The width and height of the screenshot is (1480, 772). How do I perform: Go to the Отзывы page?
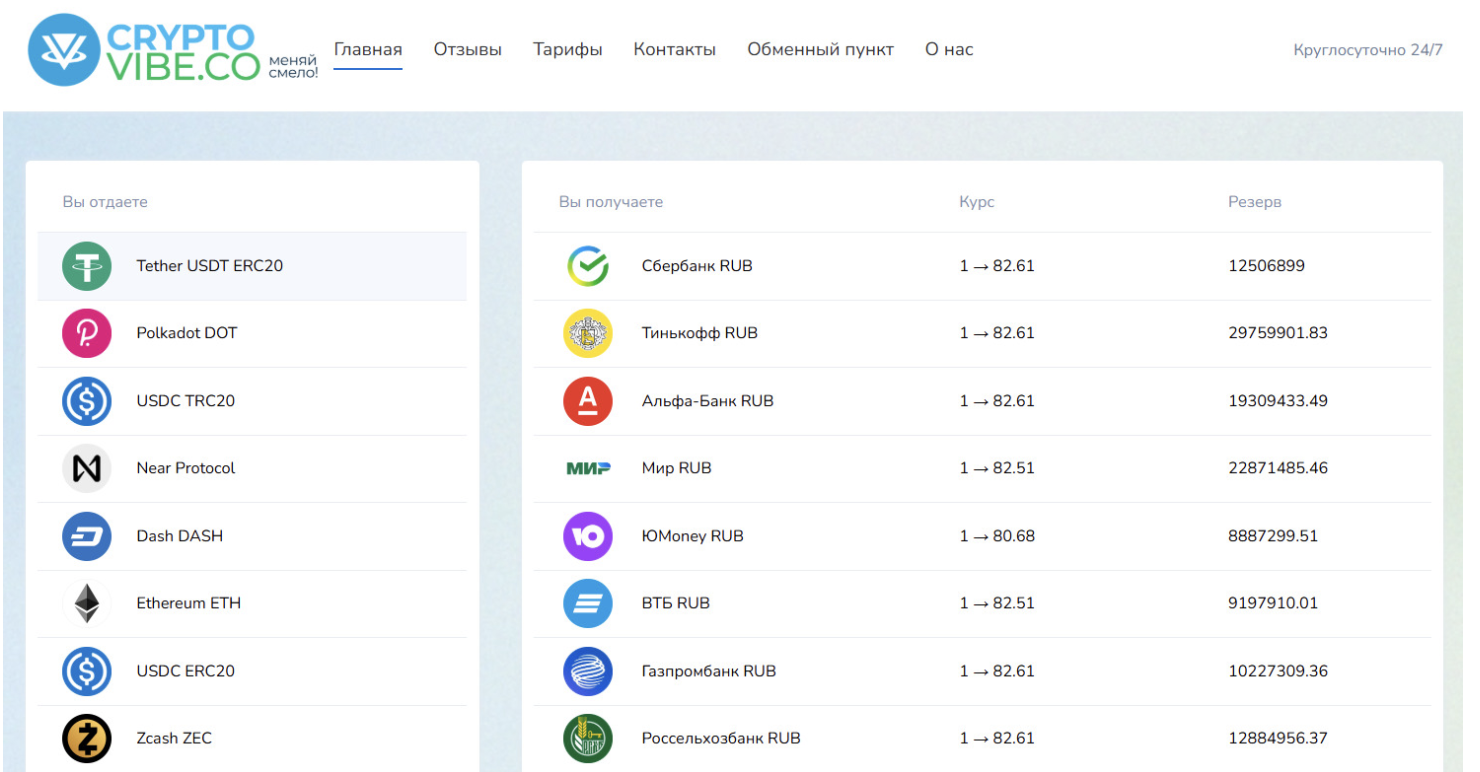pyautogui.click(x=468, y=50)
